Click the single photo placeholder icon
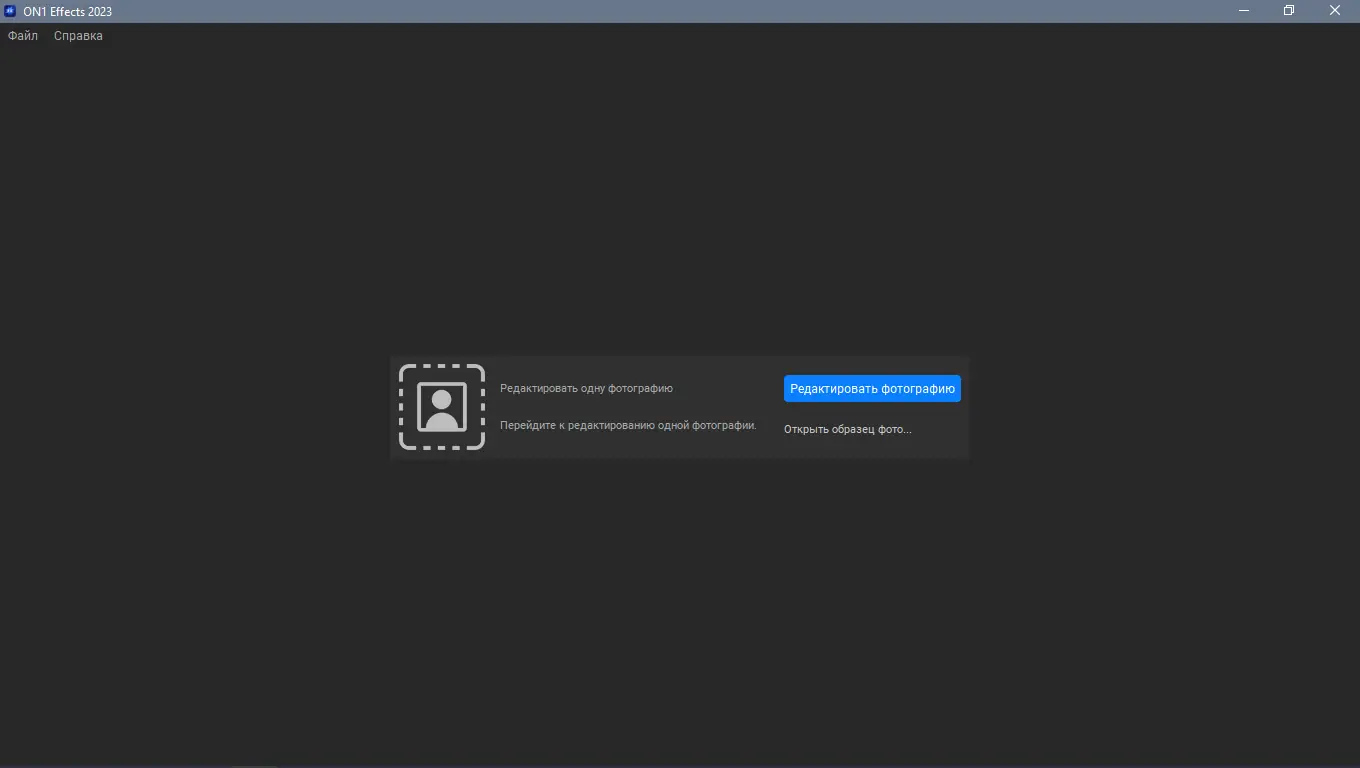The height and width of the screenshot is (768, 1360). [x=442, y=407]
